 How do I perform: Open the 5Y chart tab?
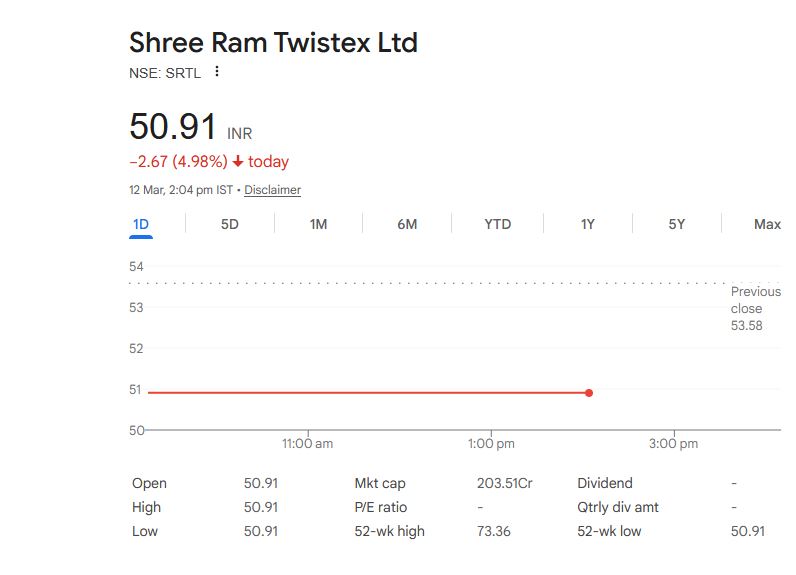[677, 224]
